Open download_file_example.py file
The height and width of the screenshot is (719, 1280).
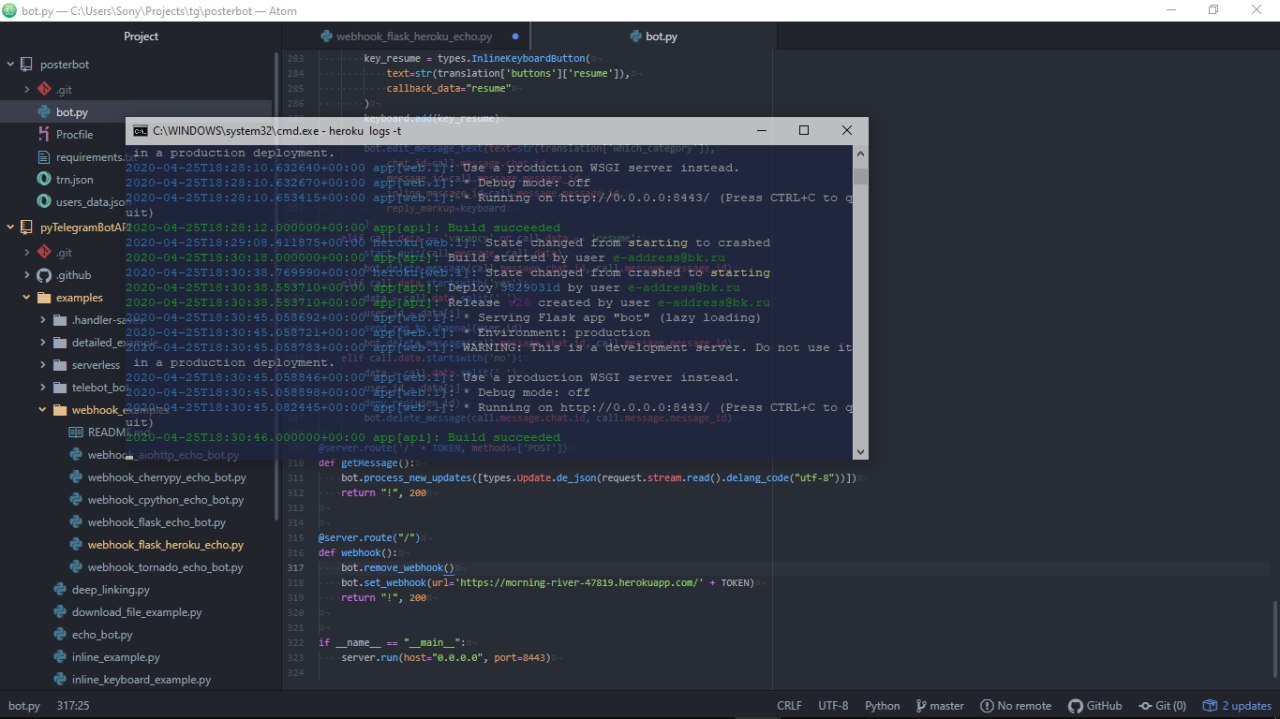137,612
